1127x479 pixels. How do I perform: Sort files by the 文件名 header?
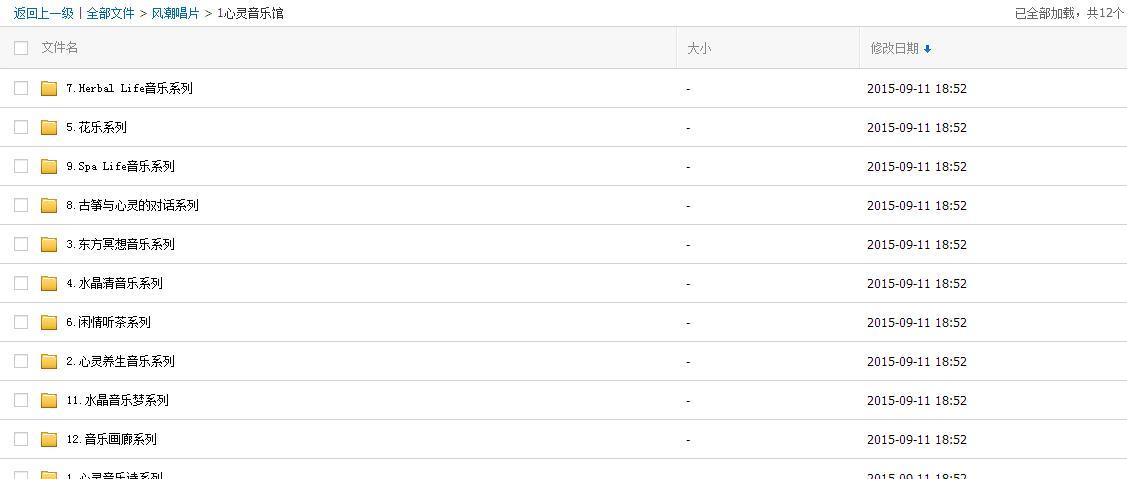60,47
